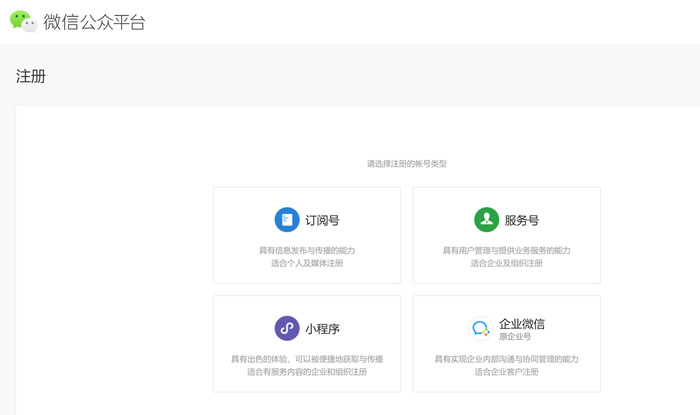Click the 企业微信 chat bubble icon

click(x=481, y=329)
